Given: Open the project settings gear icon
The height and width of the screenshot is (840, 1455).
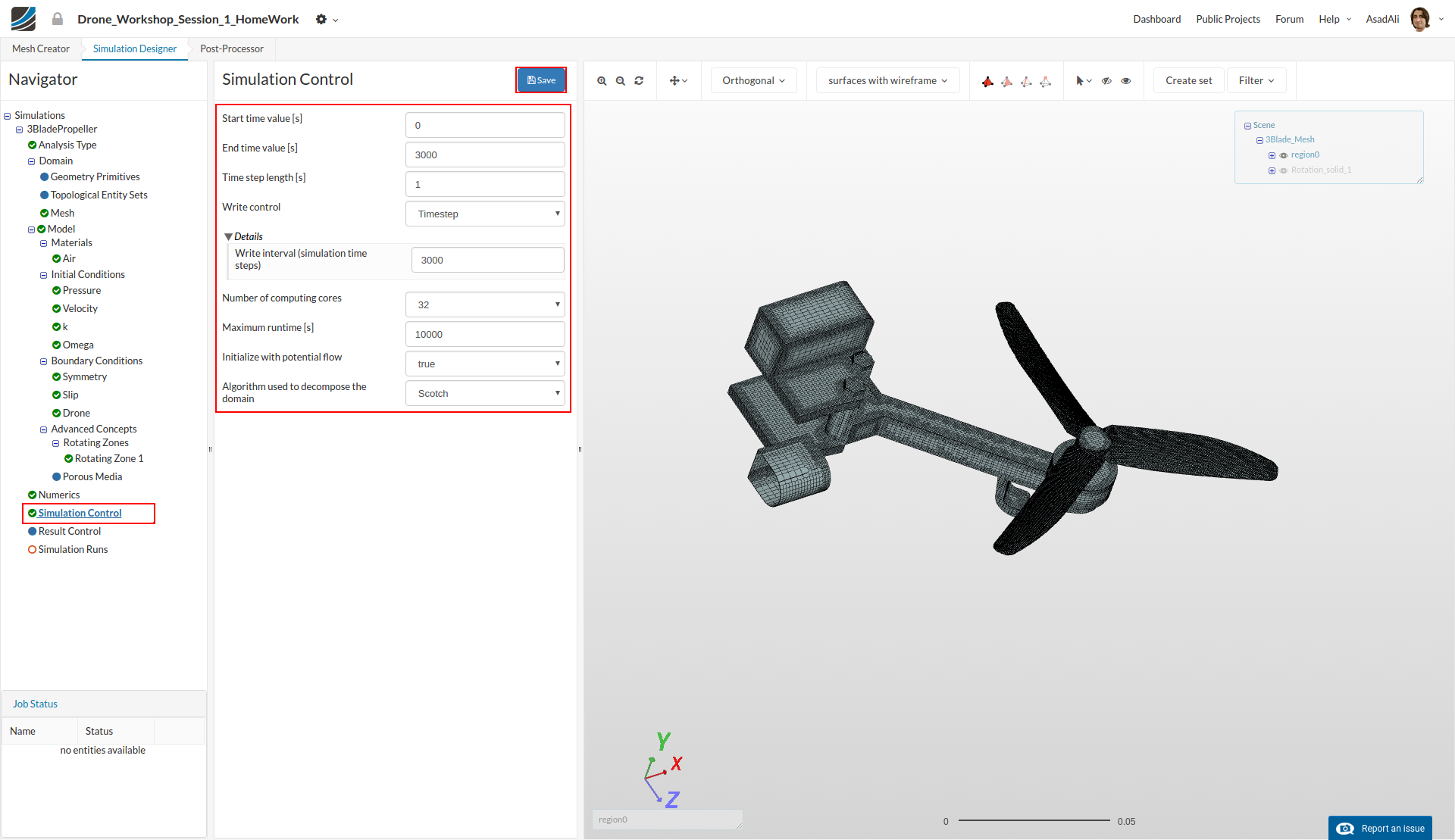Looking at the screenshot, I should (322, 20).
